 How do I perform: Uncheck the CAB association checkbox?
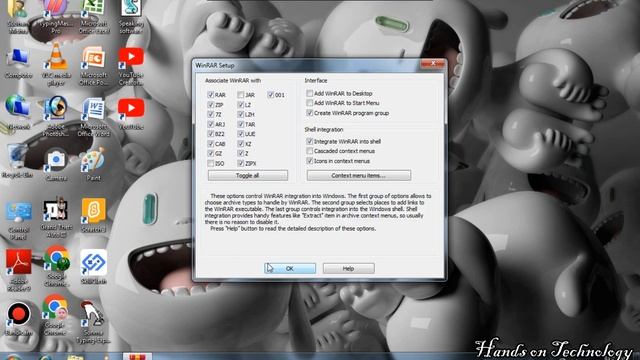(x=211, y=144)
